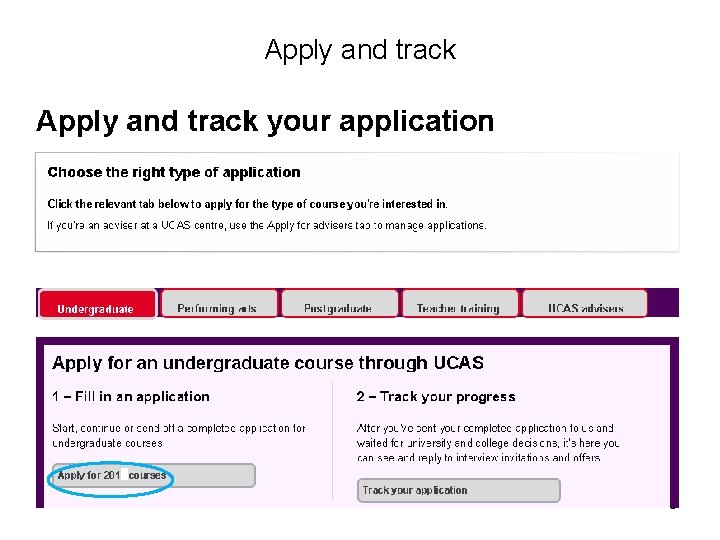Click the 'Start, continue or send off' paragraph
The height and width of the screenshot is (540, 720).
point(179,435)
